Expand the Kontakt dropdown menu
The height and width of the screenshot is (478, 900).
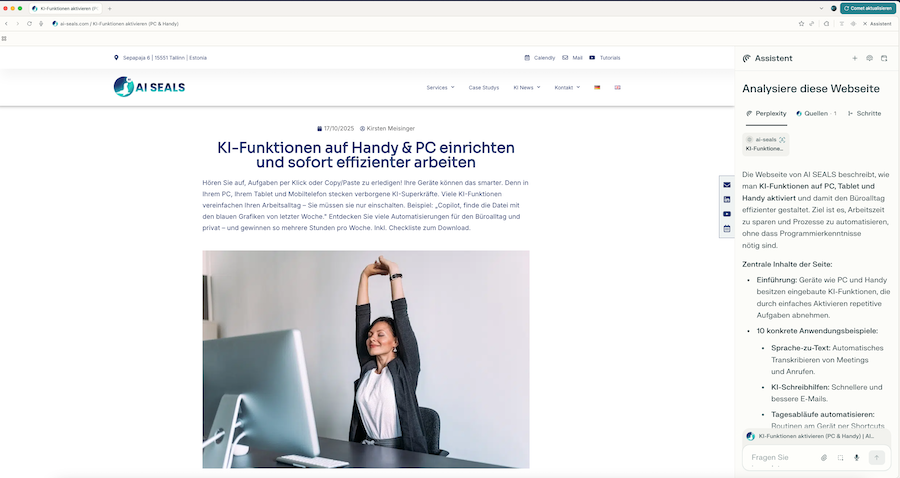(x=567, y=88)
